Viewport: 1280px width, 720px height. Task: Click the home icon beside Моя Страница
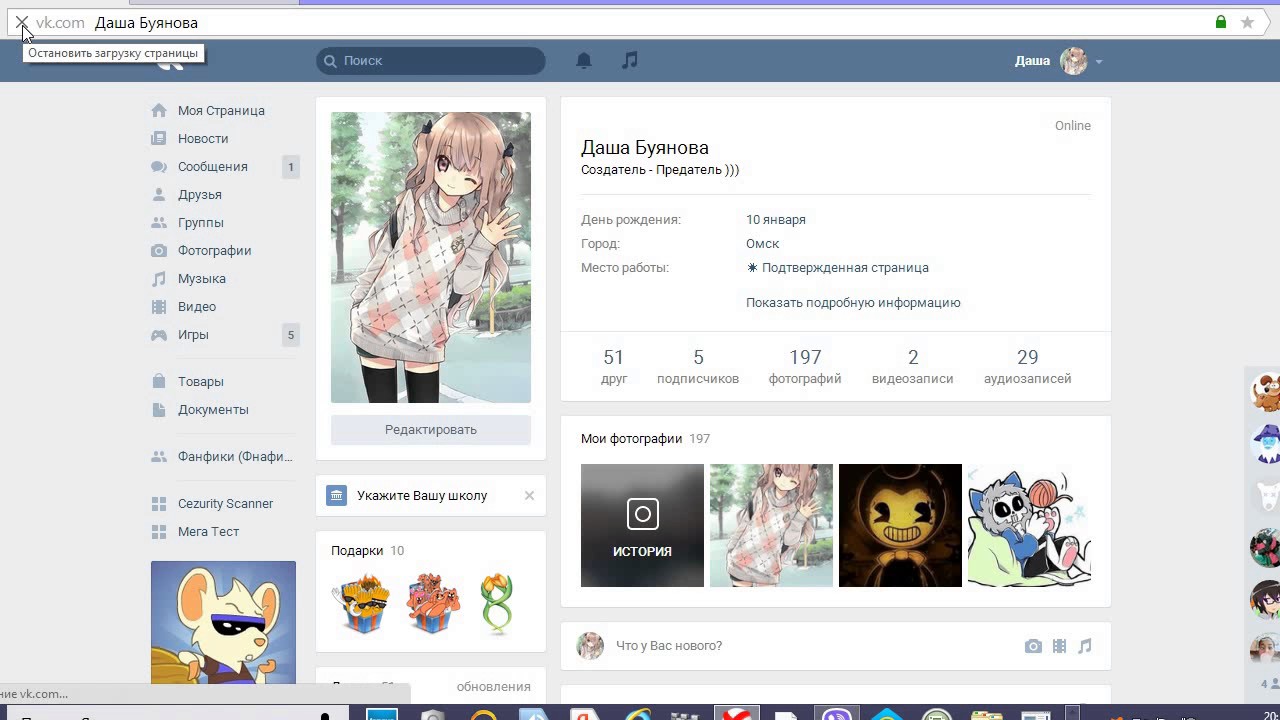159,110
